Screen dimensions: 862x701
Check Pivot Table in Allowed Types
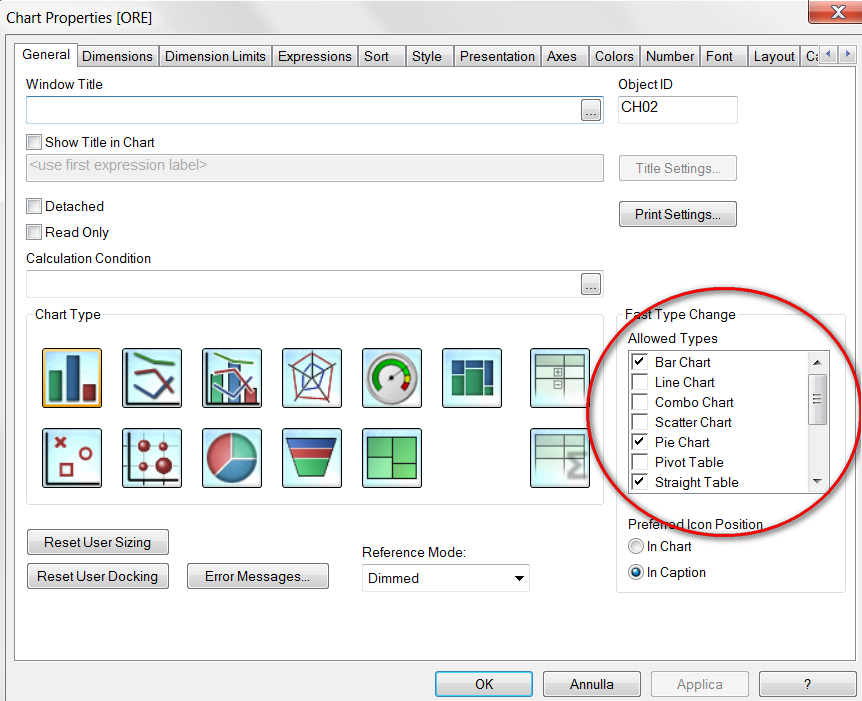click(x=639, y=462)
